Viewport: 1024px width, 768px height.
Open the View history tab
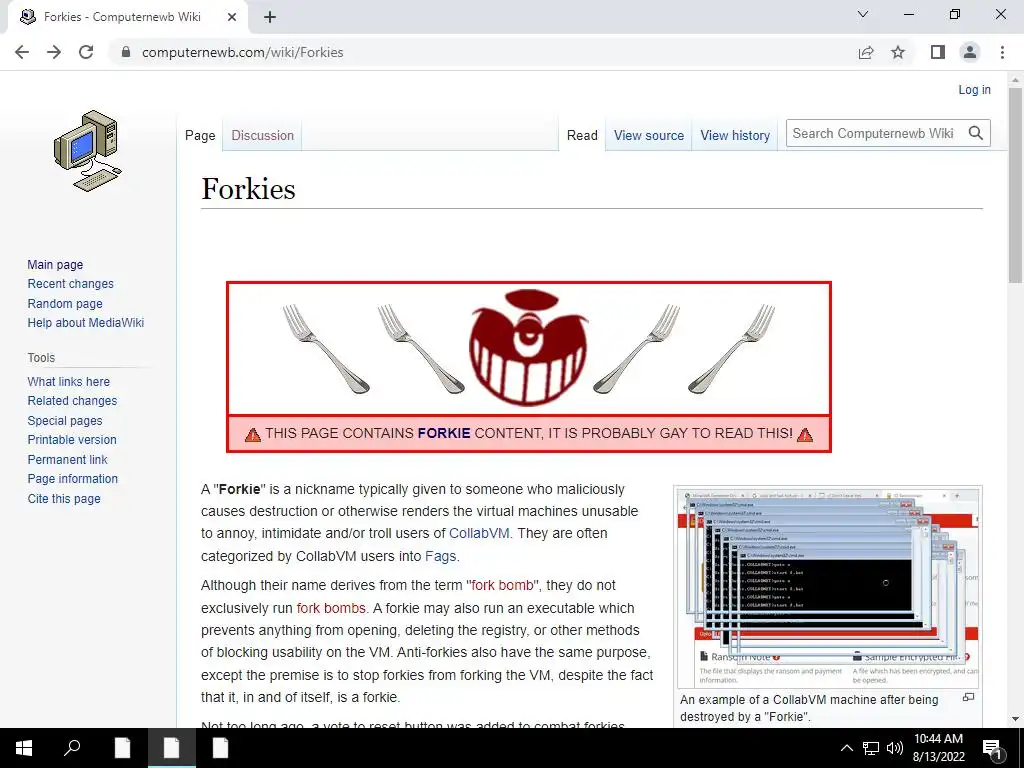tap(735, 135)
